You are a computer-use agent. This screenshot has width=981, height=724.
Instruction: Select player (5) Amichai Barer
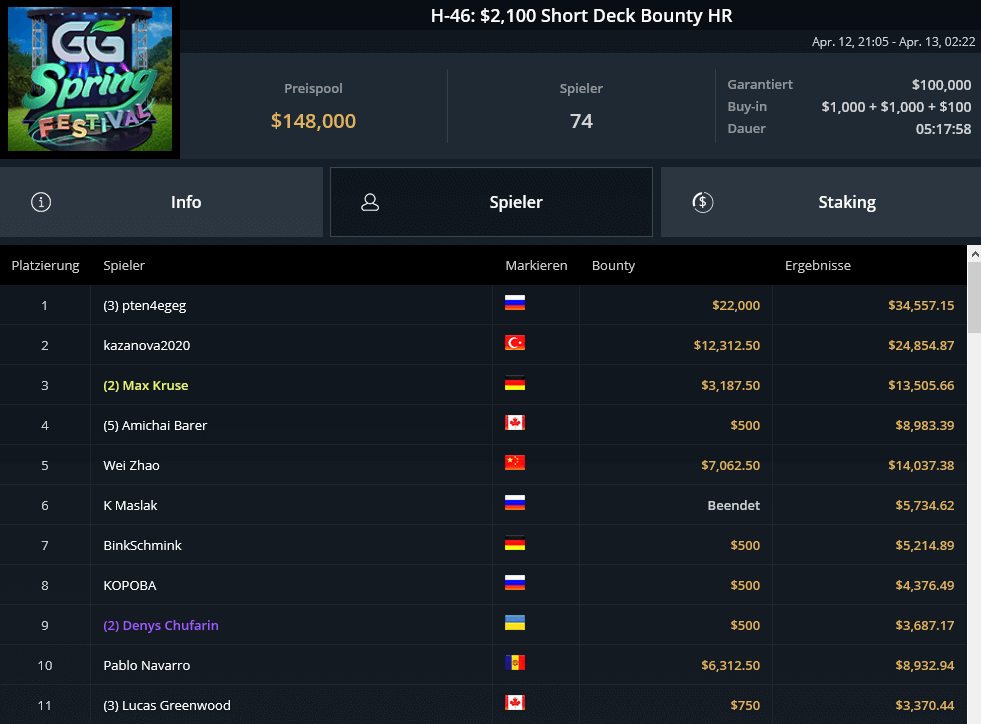pyautogui.click(x=155, y=426)
